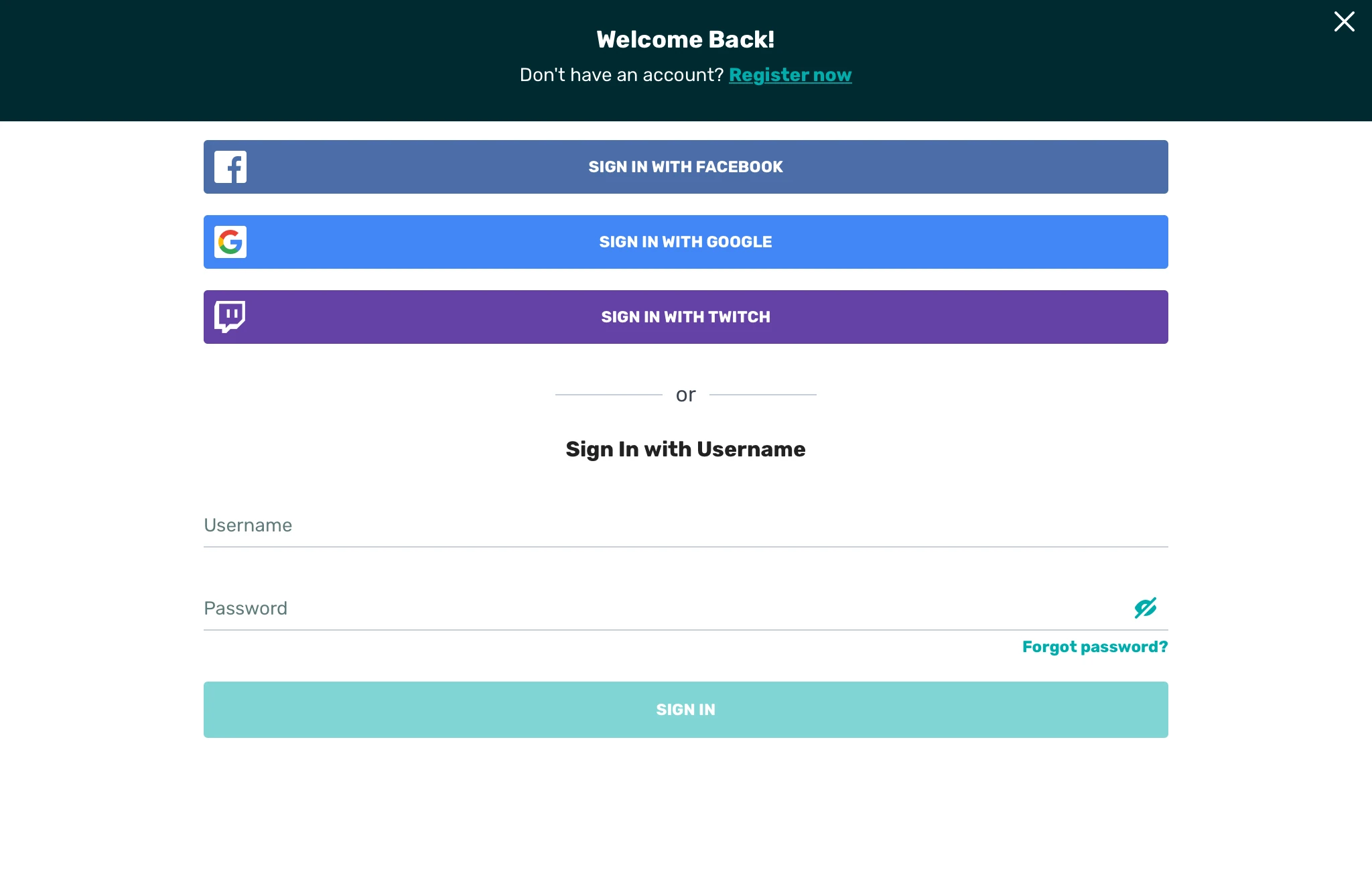The image size is (1372, 886).
Task: Click the divider line left of "or"
Action: [608, 395]
